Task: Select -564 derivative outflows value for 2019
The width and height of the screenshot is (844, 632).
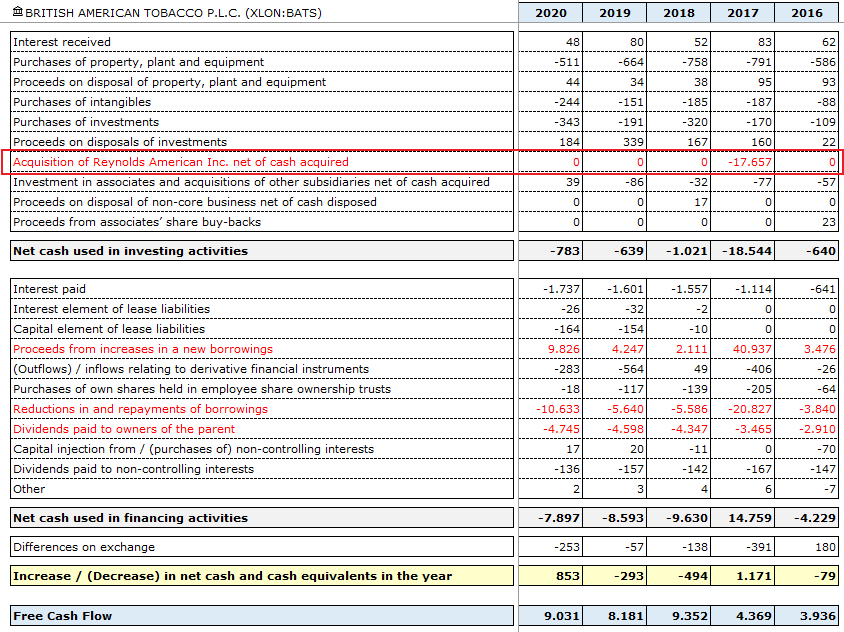Action: 631,369
